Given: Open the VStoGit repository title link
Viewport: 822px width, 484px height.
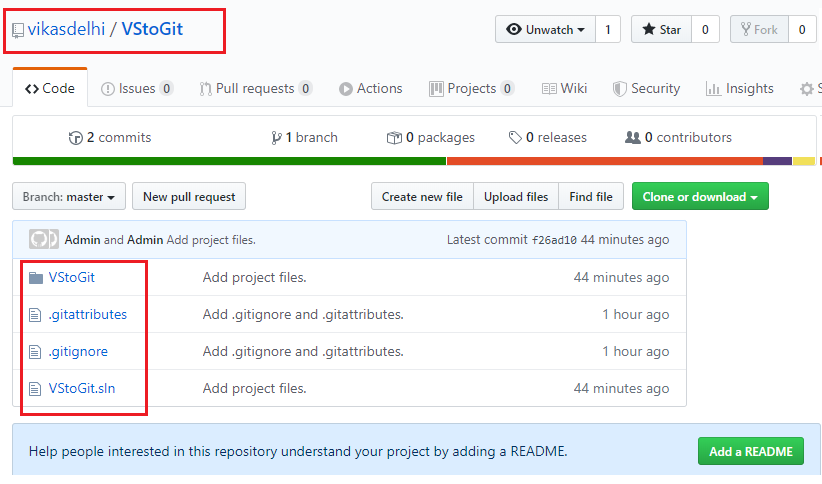Looking at the screenshot, I should coord(152,29).
